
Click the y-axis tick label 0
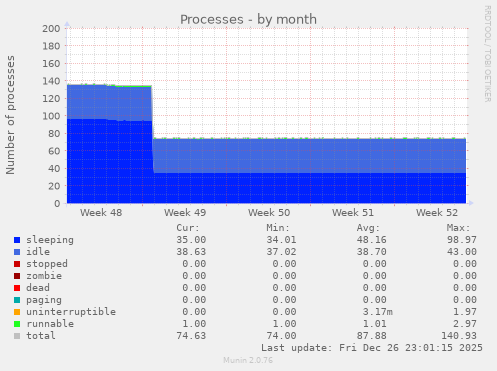click(x=57, y=203)
